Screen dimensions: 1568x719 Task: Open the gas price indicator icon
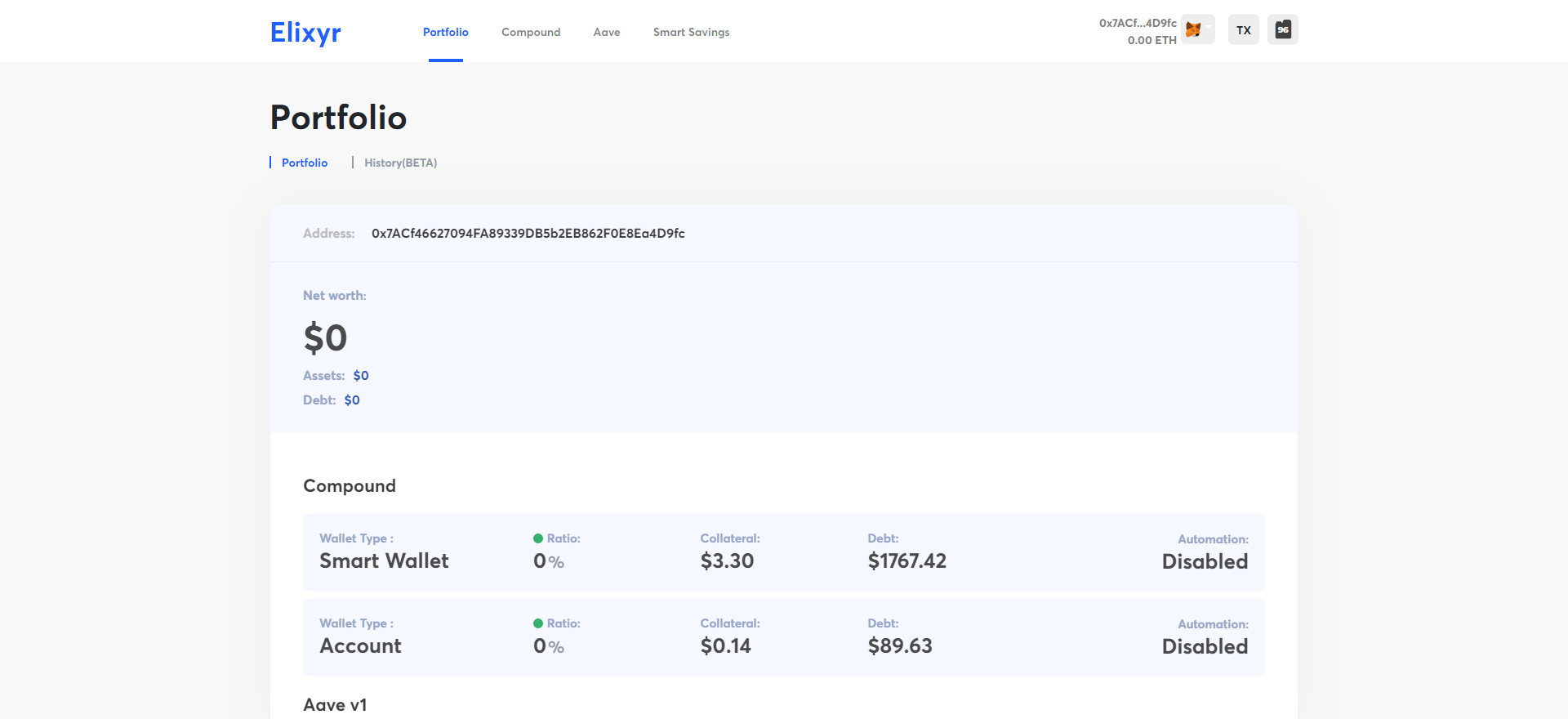pos(1282,30)
